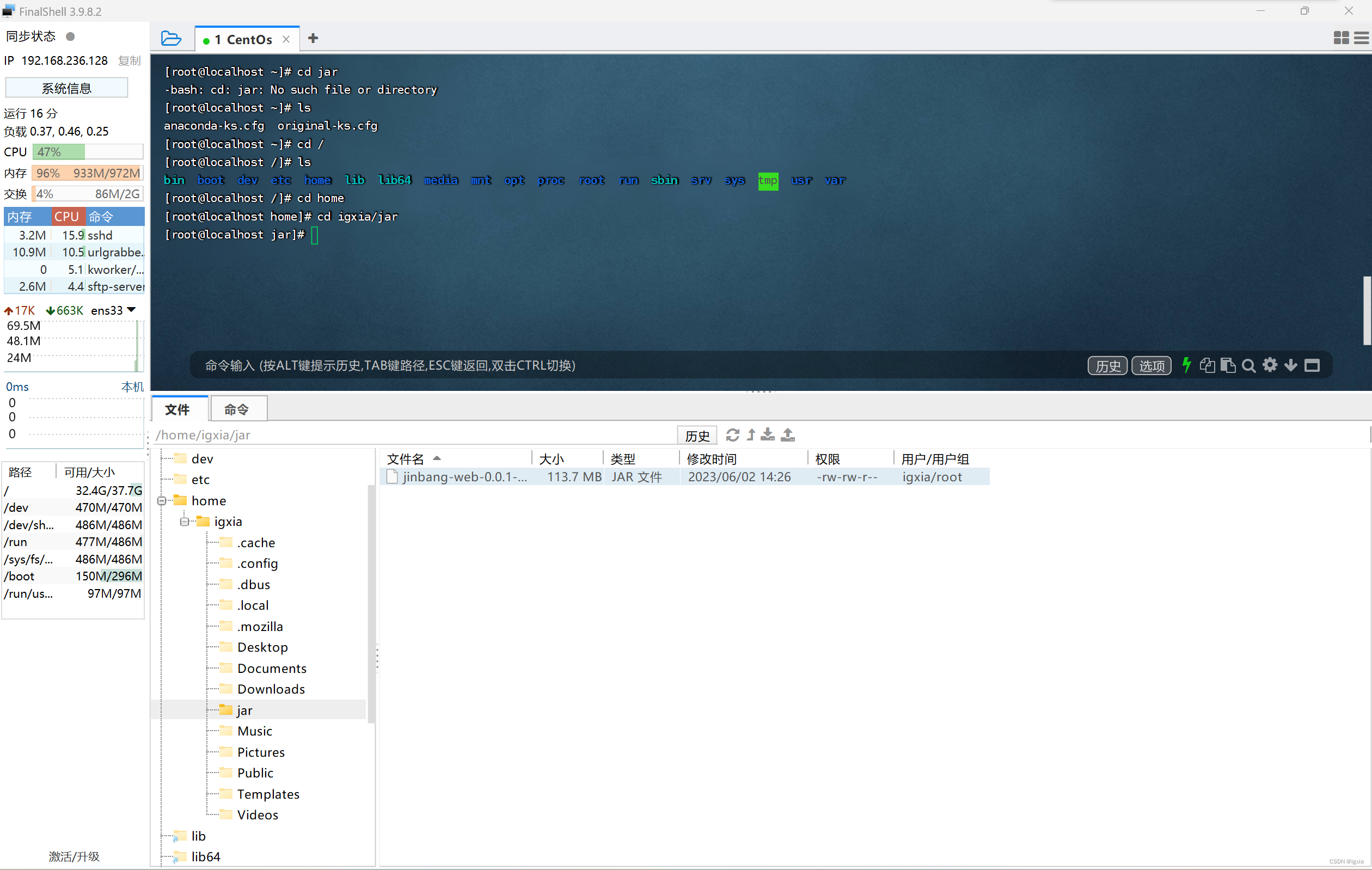Sort files by 修改时间 column header
Image resolution: width=1372 pixels, height=870 pixels.
click(743, 458)
